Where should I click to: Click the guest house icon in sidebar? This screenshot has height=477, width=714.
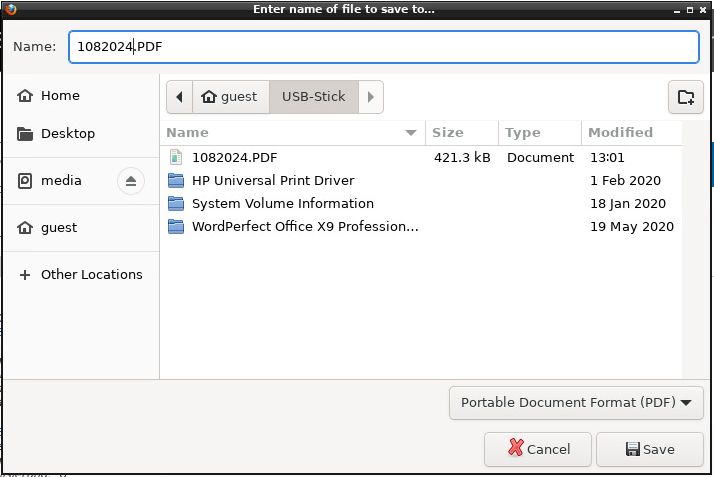point(25,228)
